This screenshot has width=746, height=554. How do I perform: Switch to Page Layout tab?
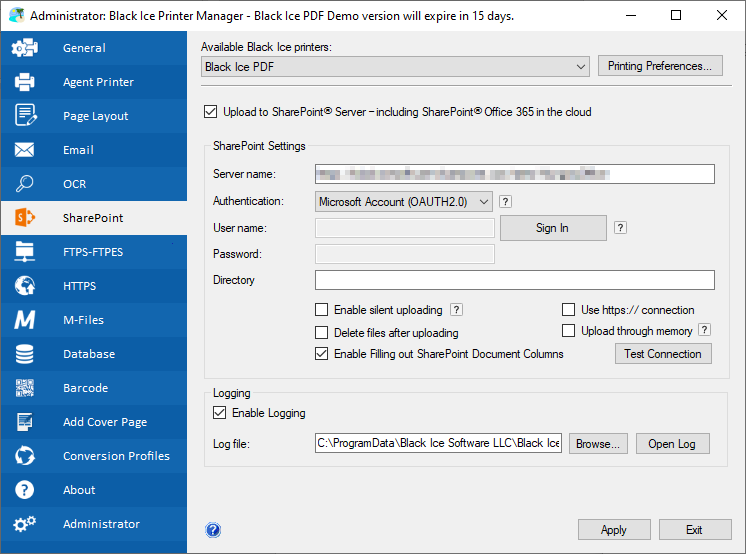click(x=96, y=116)
